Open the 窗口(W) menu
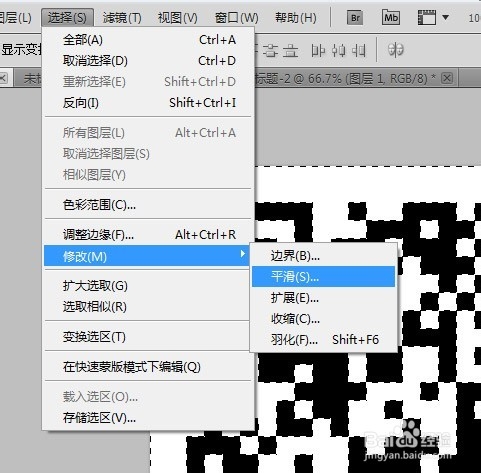This screenshot has width=481, height=473. pyautogui.click(x=236, y=18)
